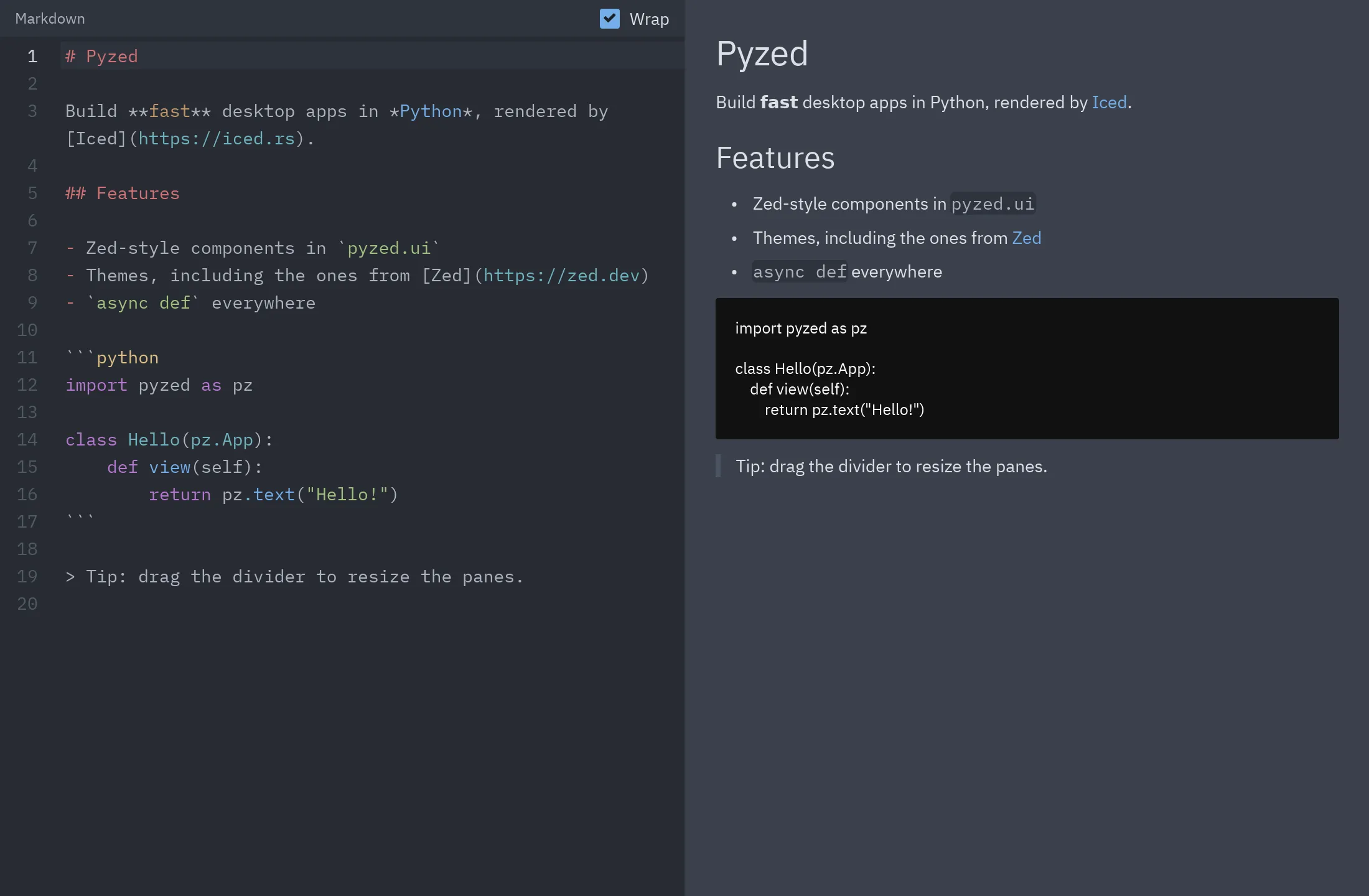Open the Iced link in preview
This screenshot has height=896, width=1369.
(1109, 102)
